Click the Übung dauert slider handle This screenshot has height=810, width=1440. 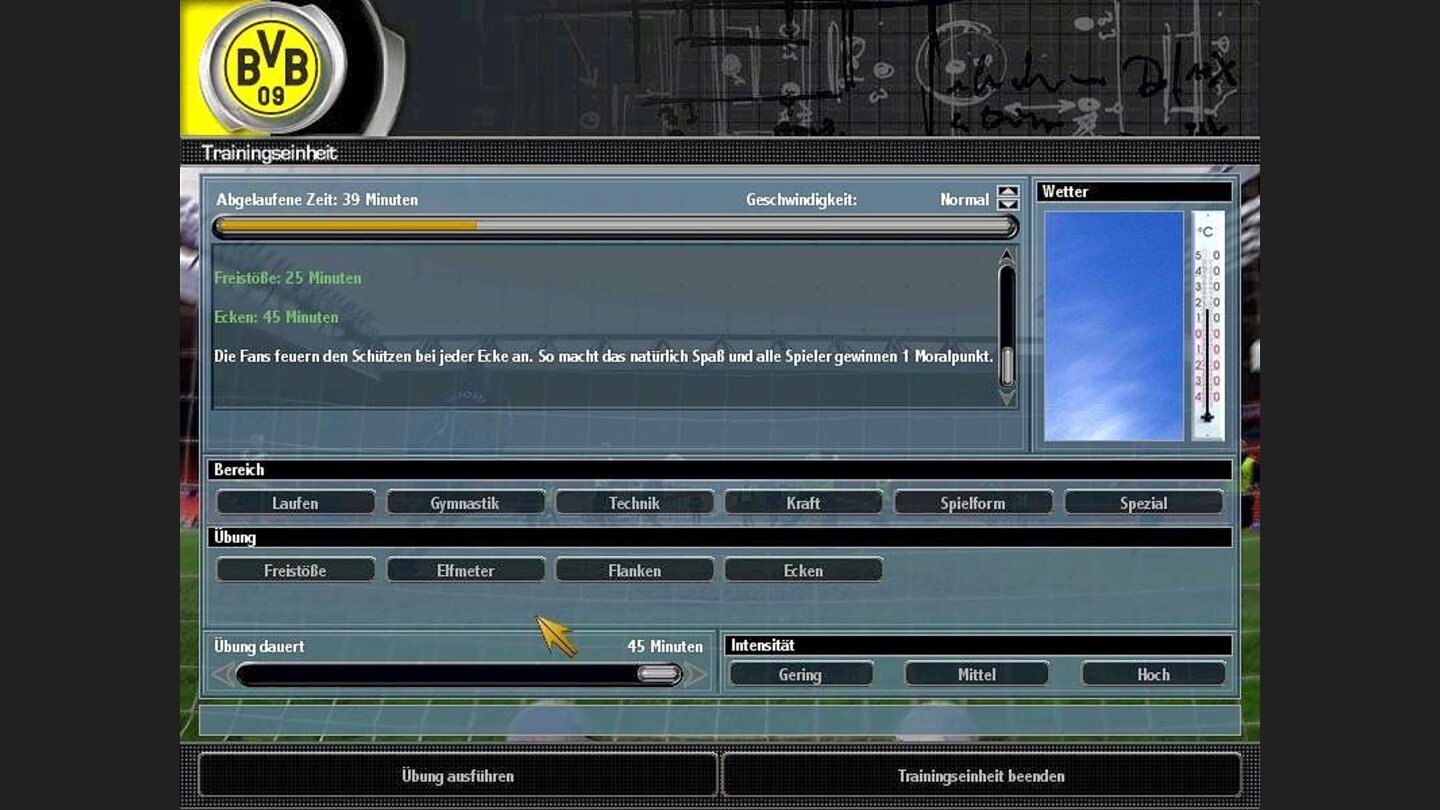(x=658, y=675)
